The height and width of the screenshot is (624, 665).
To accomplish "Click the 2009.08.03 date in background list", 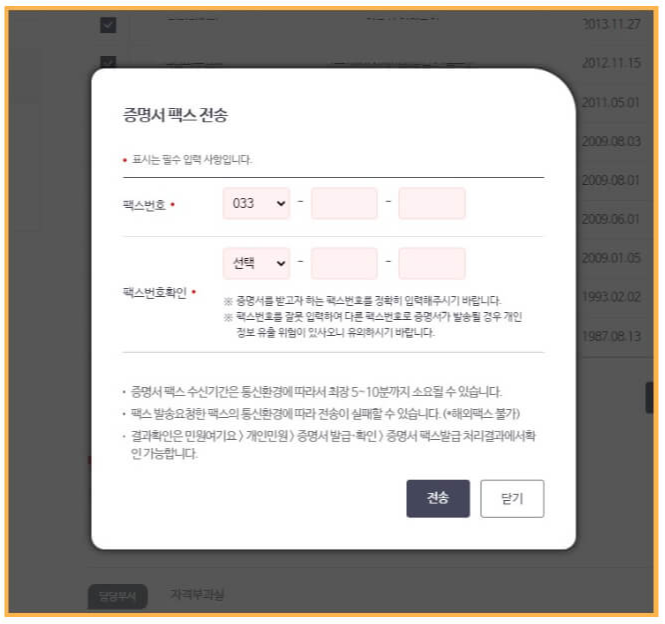I will click(x=611, y=141).
